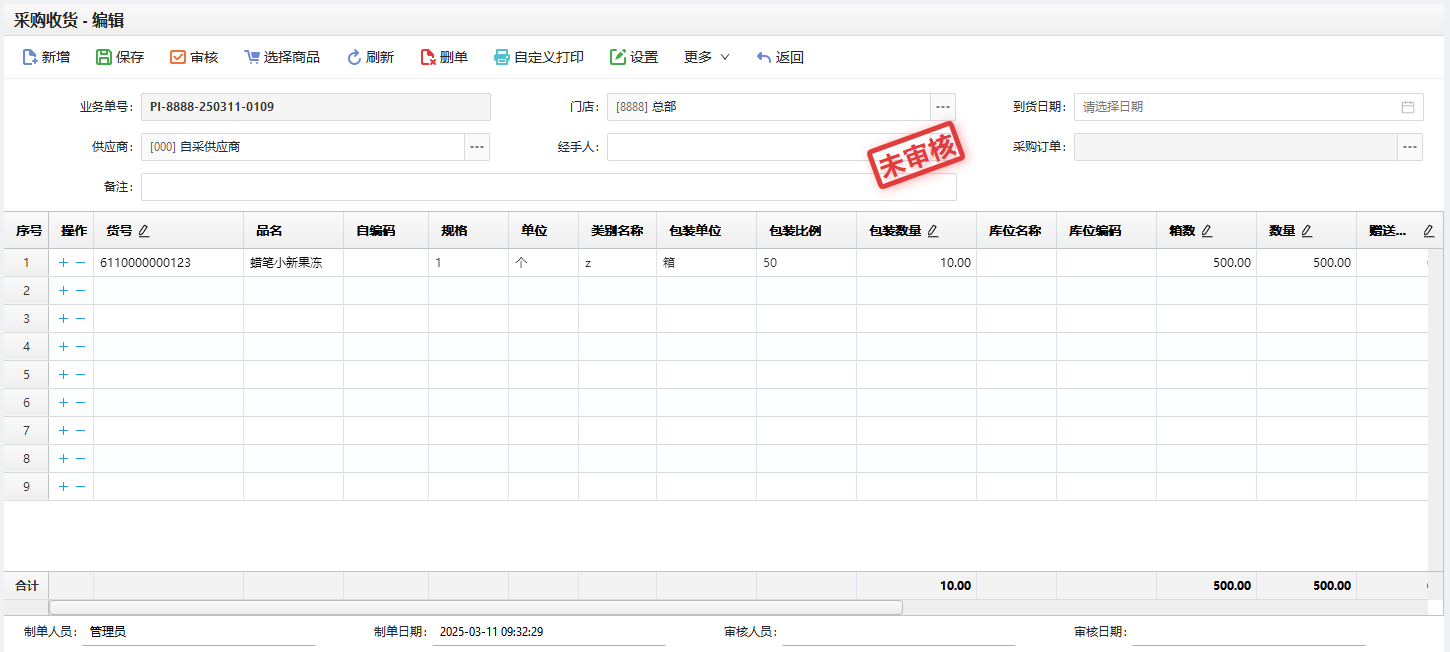Expand the 更多 dropdown menu
This screenshot has width=1450, height=652.
[x=706, y=58]
